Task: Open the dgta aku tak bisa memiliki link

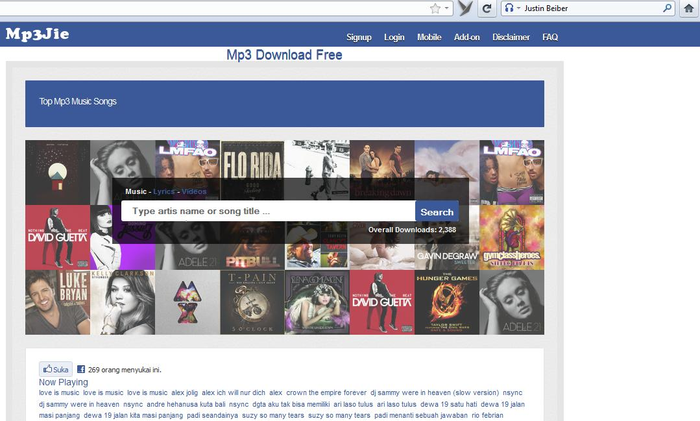Action: (291, 404)
